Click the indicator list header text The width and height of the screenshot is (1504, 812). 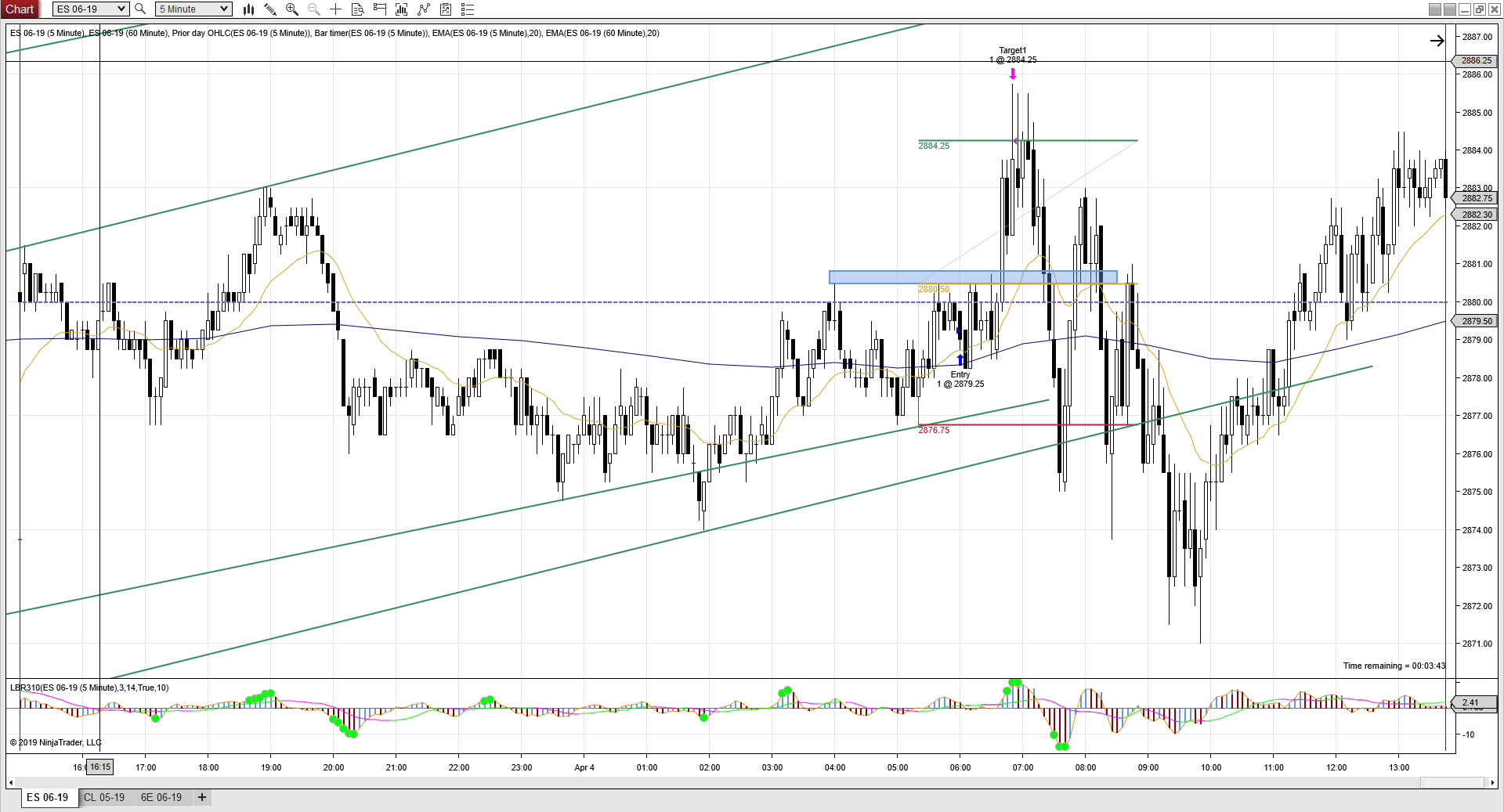click(x=334, y=33)
